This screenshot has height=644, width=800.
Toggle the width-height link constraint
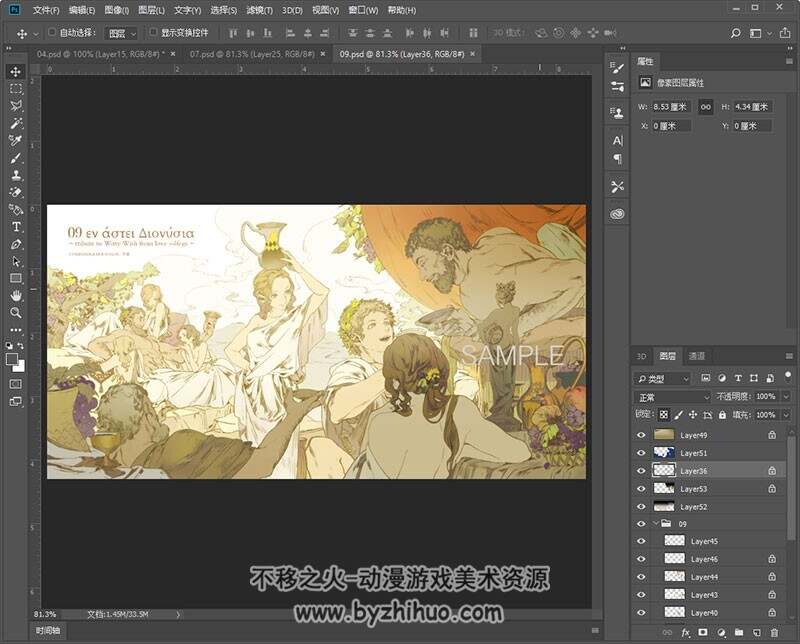(x=706, y=107)
